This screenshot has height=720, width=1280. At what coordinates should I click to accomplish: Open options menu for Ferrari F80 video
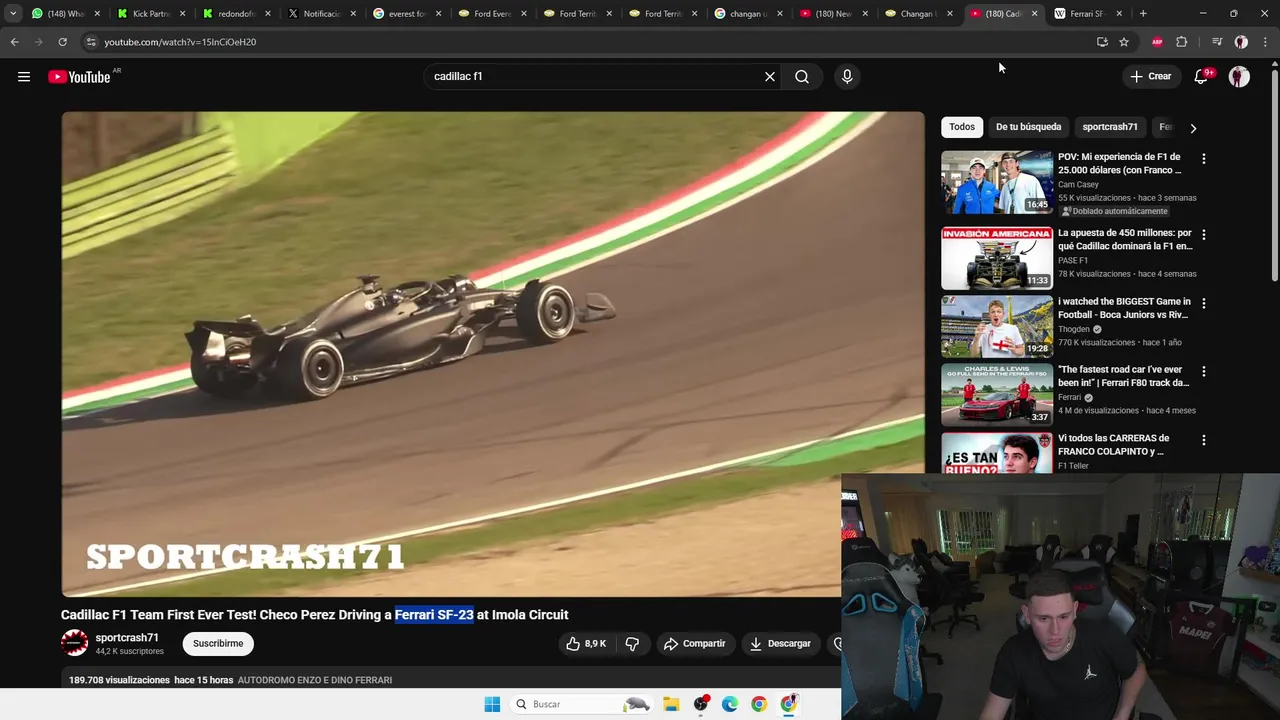(1204, 372)
